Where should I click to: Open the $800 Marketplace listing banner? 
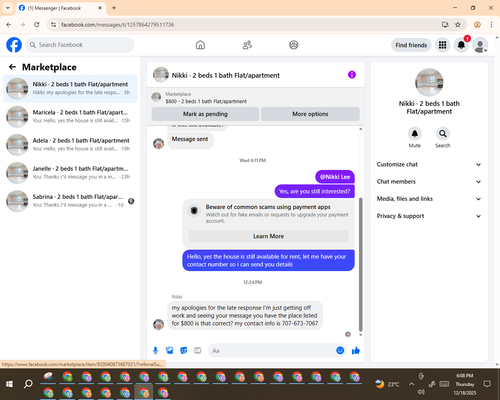[x=256, y=98]
